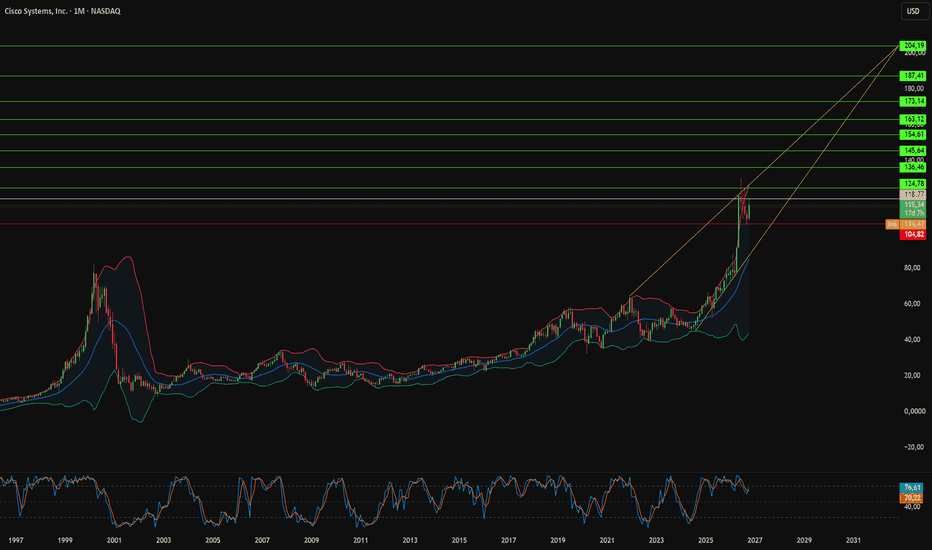
Task: Select the 163,12 price level label
Action: [913, 120]
